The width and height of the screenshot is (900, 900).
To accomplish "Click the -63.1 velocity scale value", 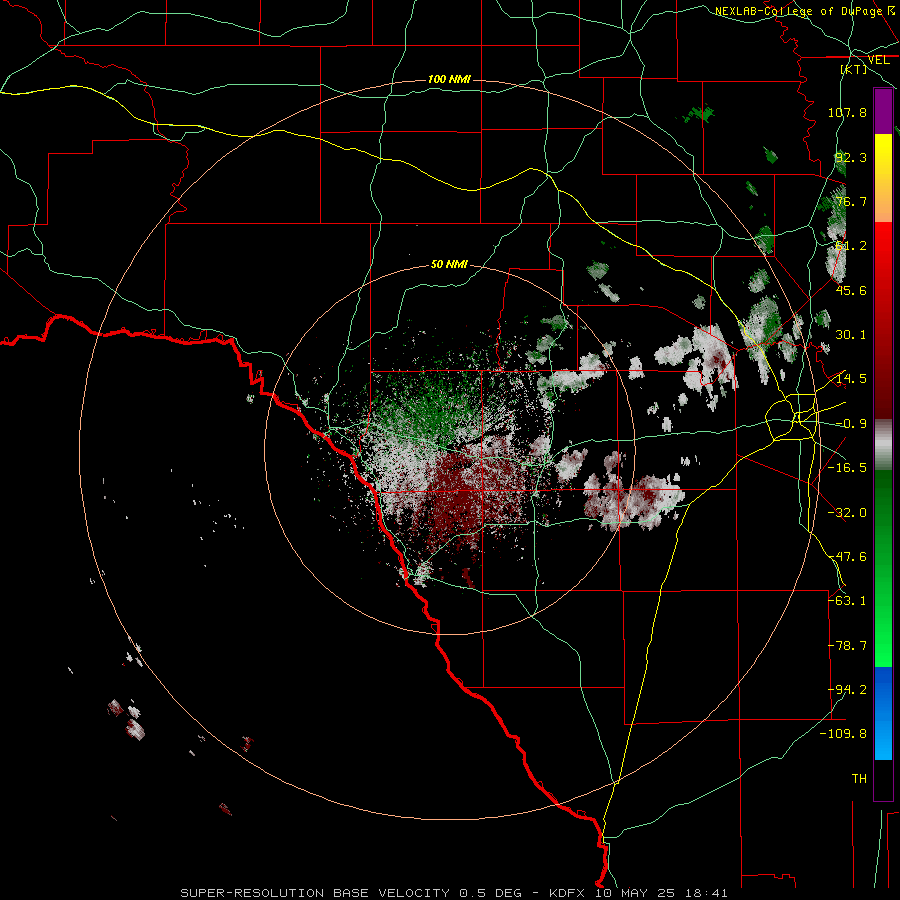I will 847,601.
